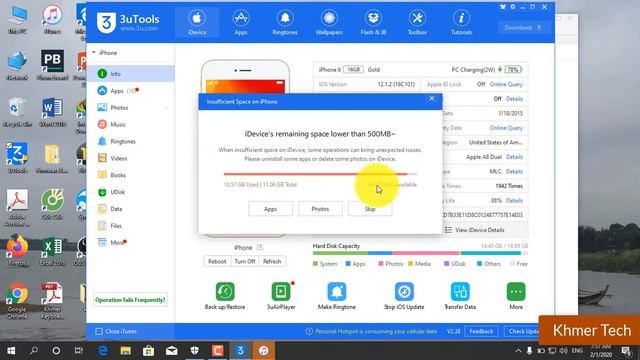The image size is (640, 360).
Task: Open the Tutorials tab
Action: click(461, 22)
